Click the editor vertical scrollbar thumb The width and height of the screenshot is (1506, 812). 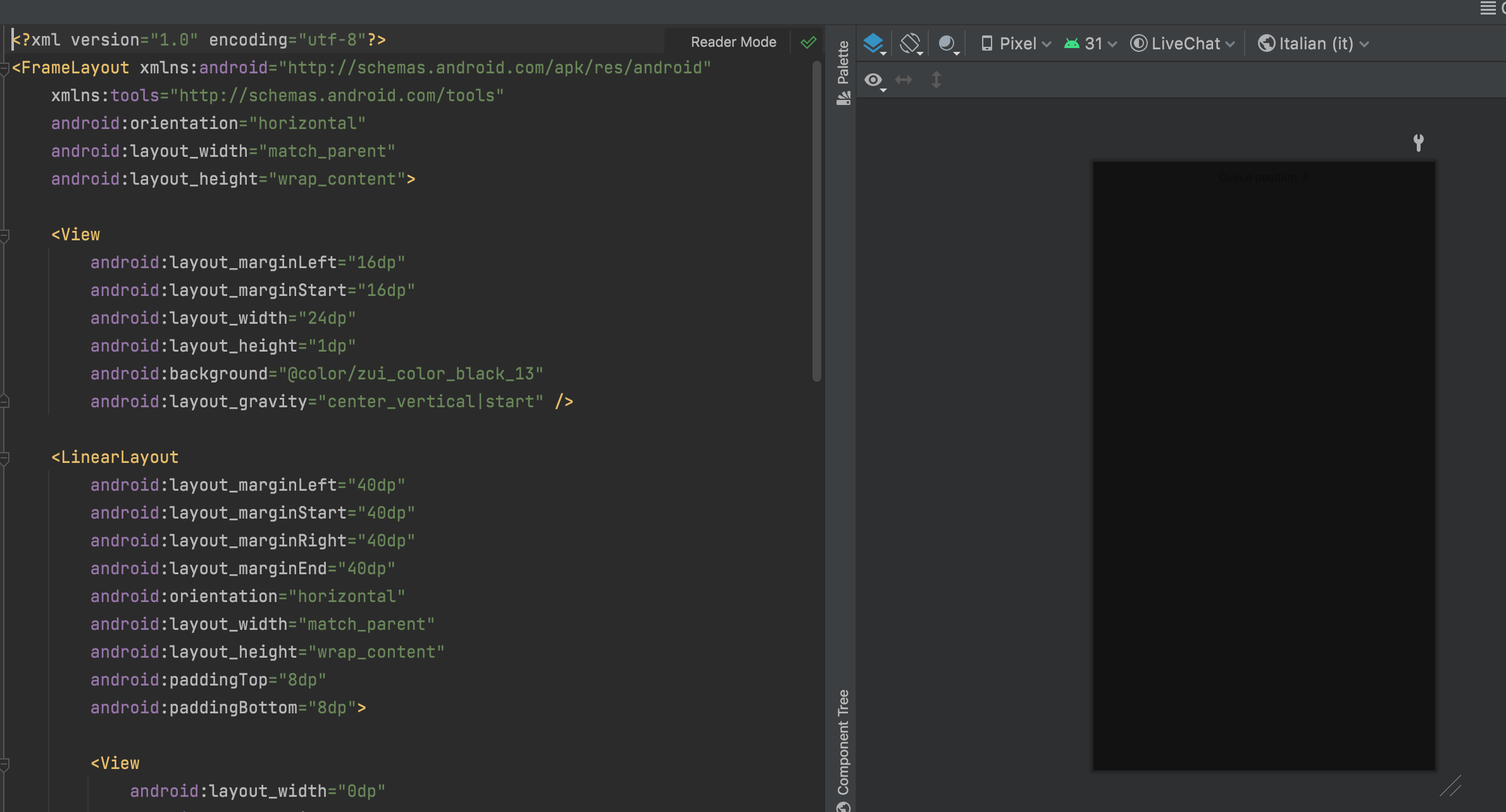pos(816,221)
